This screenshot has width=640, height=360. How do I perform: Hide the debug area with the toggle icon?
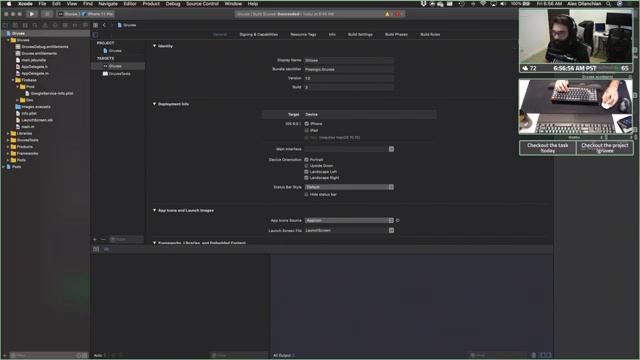click(96, 249)
